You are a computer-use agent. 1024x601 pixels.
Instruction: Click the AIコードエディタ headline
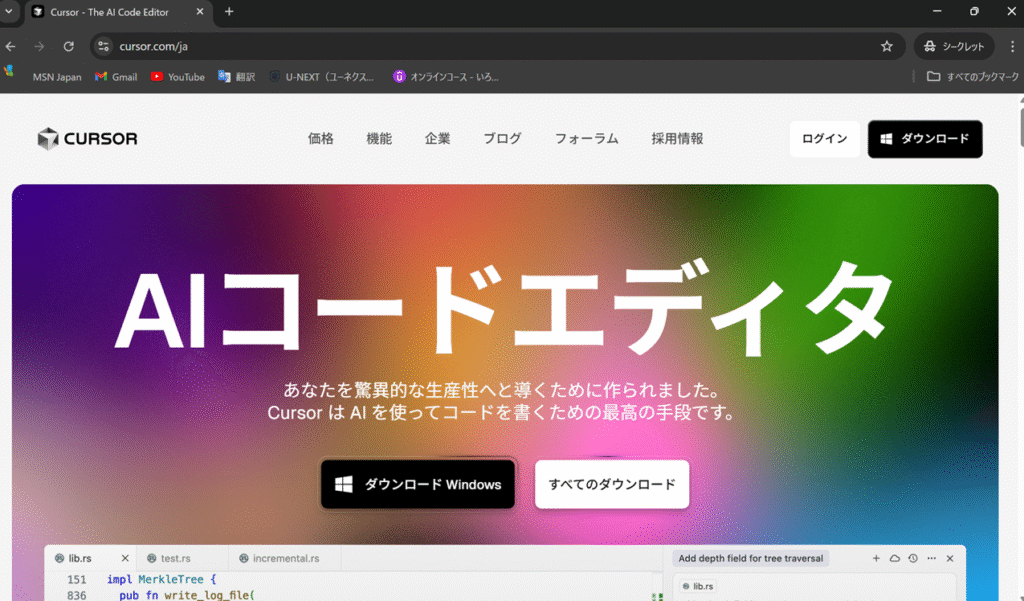[x=504, y=310]
